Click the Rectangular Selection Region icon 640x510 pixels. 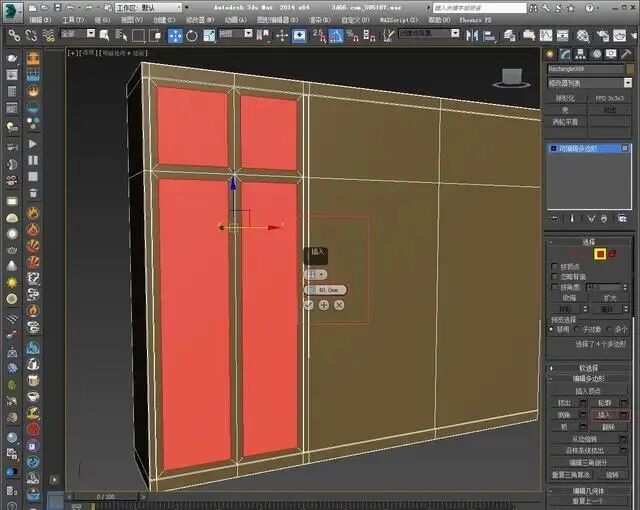pos(138,36)
